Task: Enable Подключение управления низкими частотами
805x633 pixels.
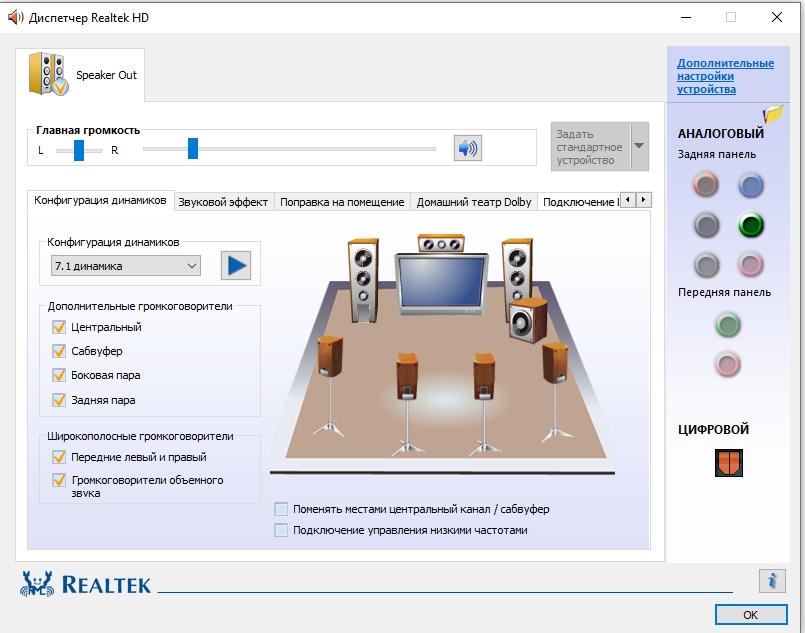Action: pos(281,530)
